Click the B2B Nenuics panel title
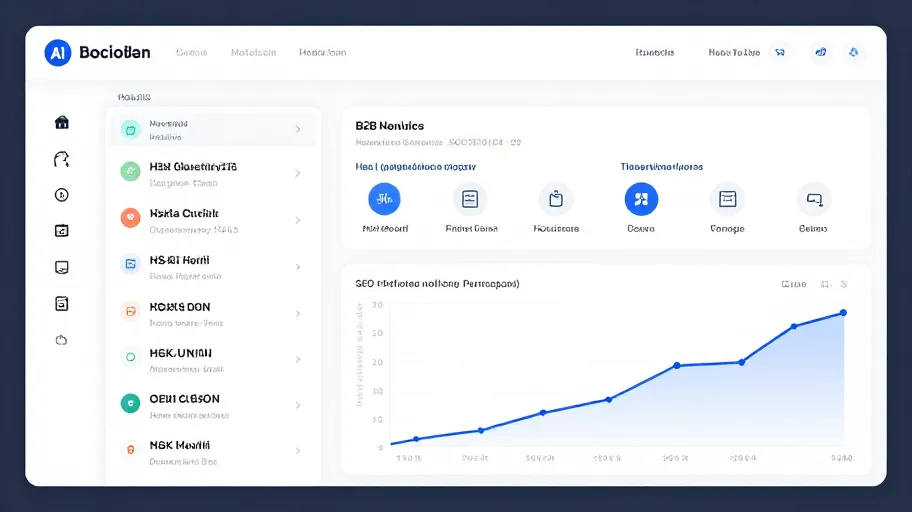This screenshot has height=512, width=912. point(390,126)
